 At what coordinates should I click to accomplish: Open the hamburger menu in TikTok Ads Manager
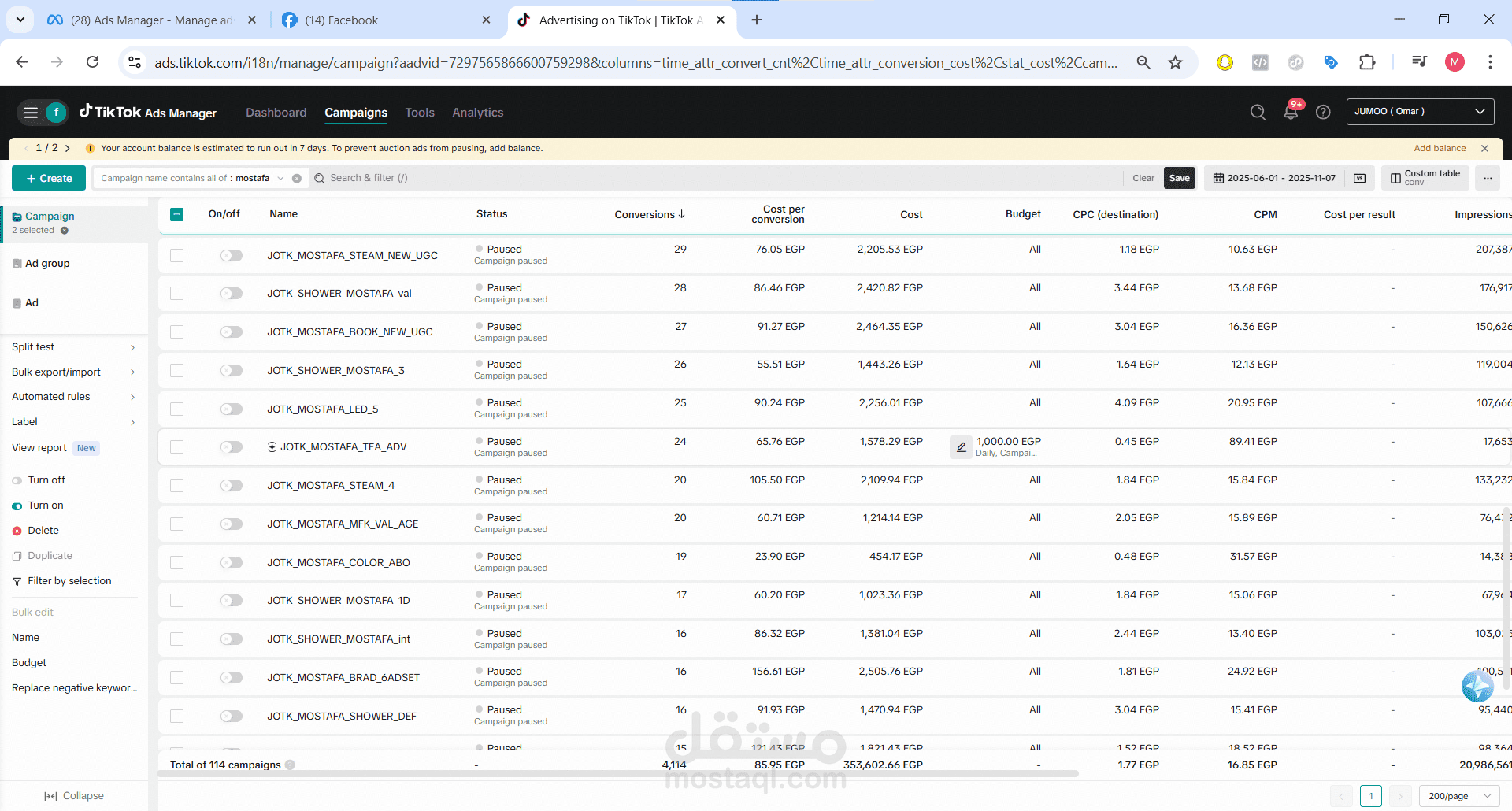(x=31, y=113)
